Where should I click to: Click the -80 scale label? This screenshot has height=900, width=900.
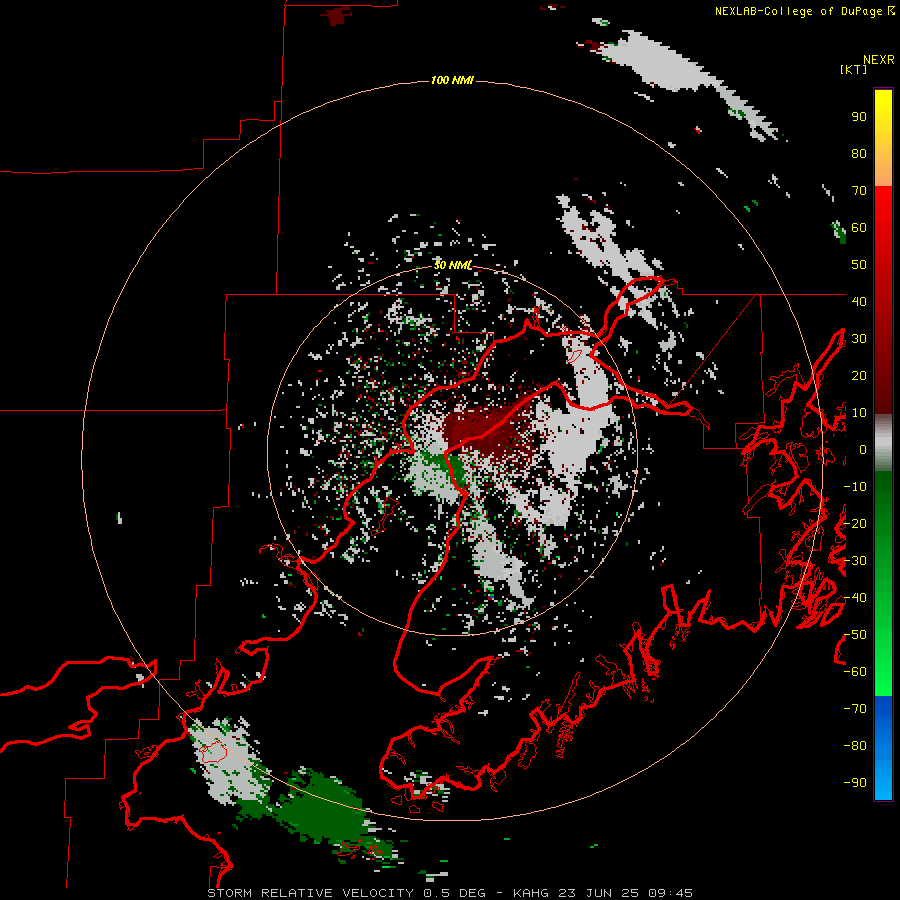click(x=855, y=746)
